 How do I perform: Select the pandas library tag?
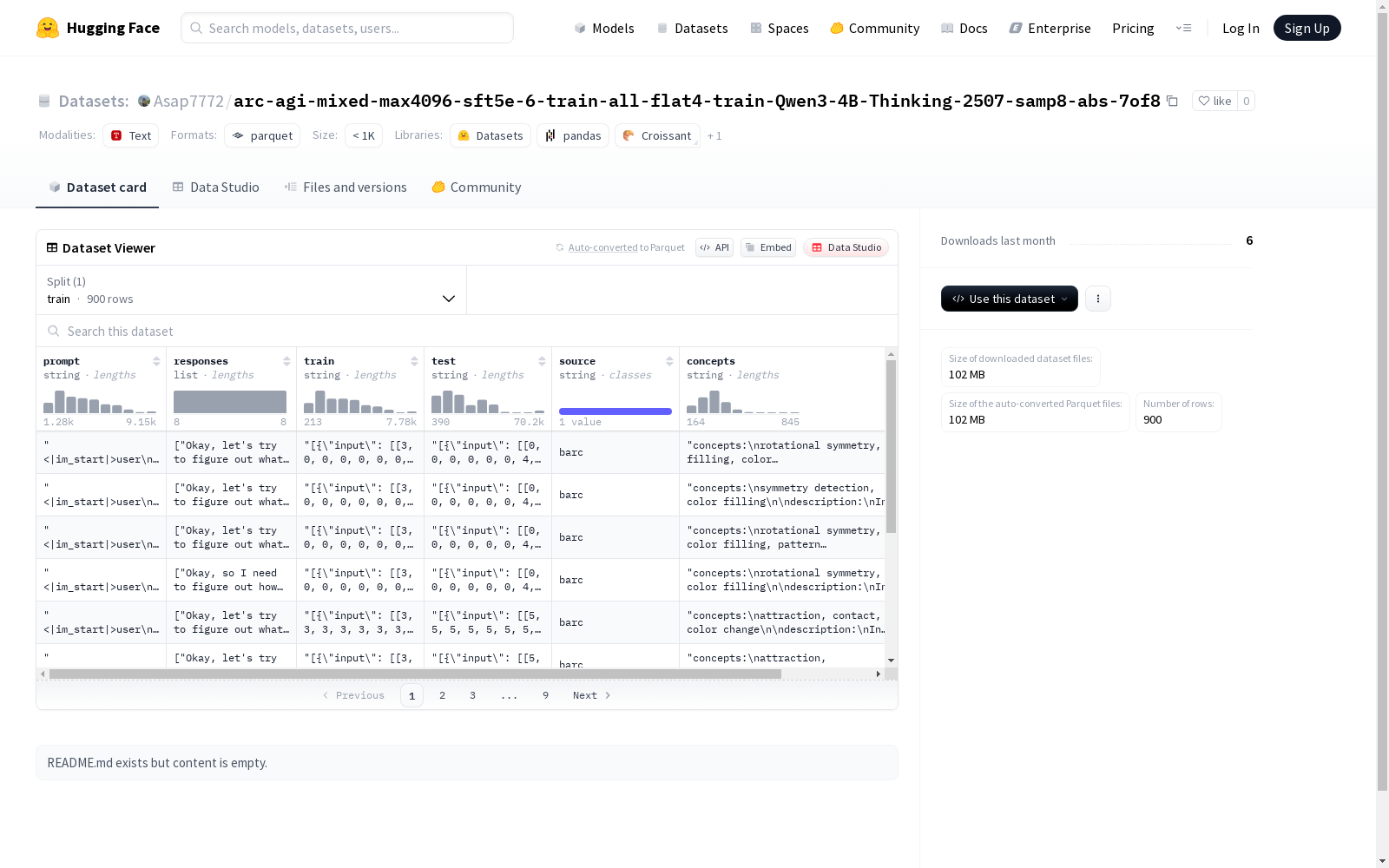573,135
